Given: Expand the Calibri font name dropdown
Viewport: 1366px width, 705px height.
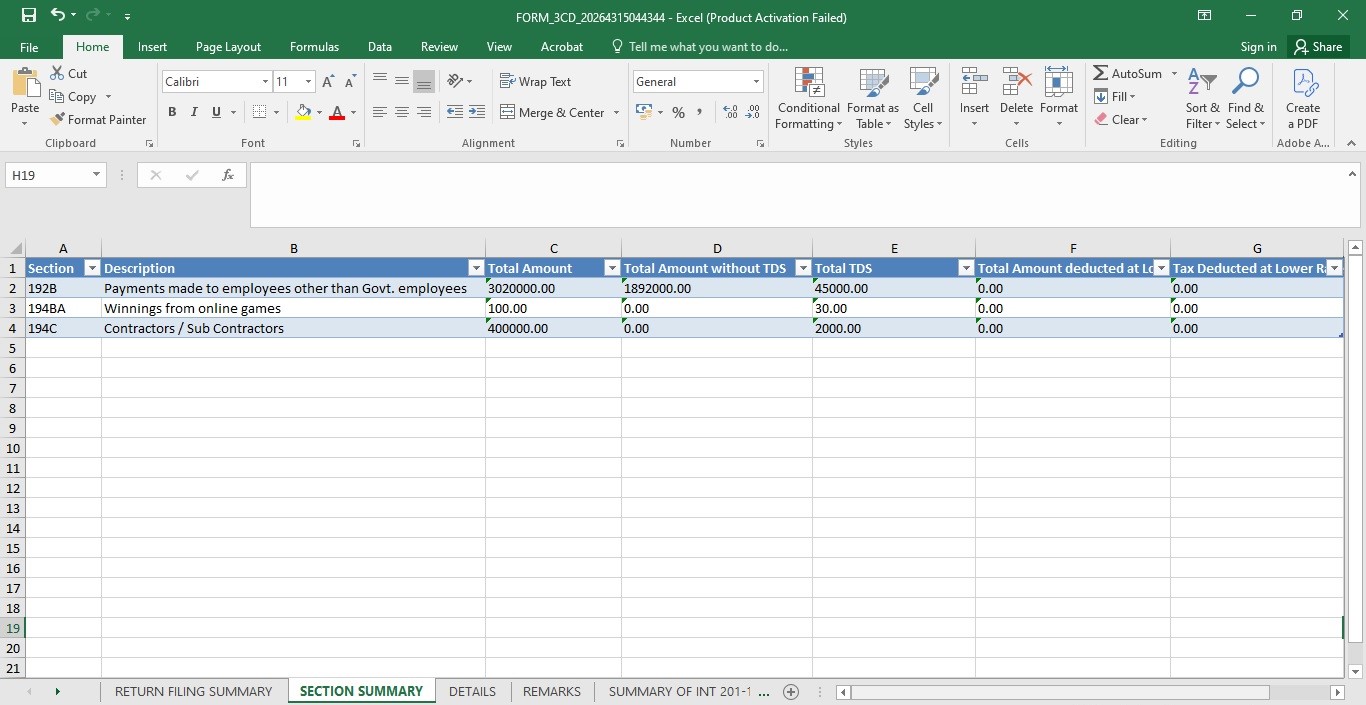Looking at the screenshot, I should [265, 82].
